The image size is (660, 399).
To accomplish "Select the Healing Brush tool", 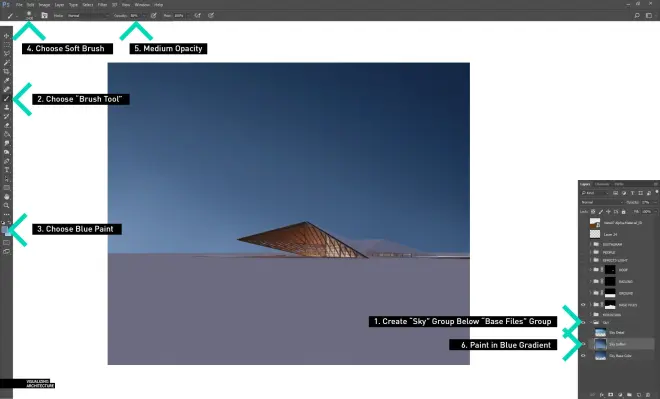I will click(x=6, y=89).
